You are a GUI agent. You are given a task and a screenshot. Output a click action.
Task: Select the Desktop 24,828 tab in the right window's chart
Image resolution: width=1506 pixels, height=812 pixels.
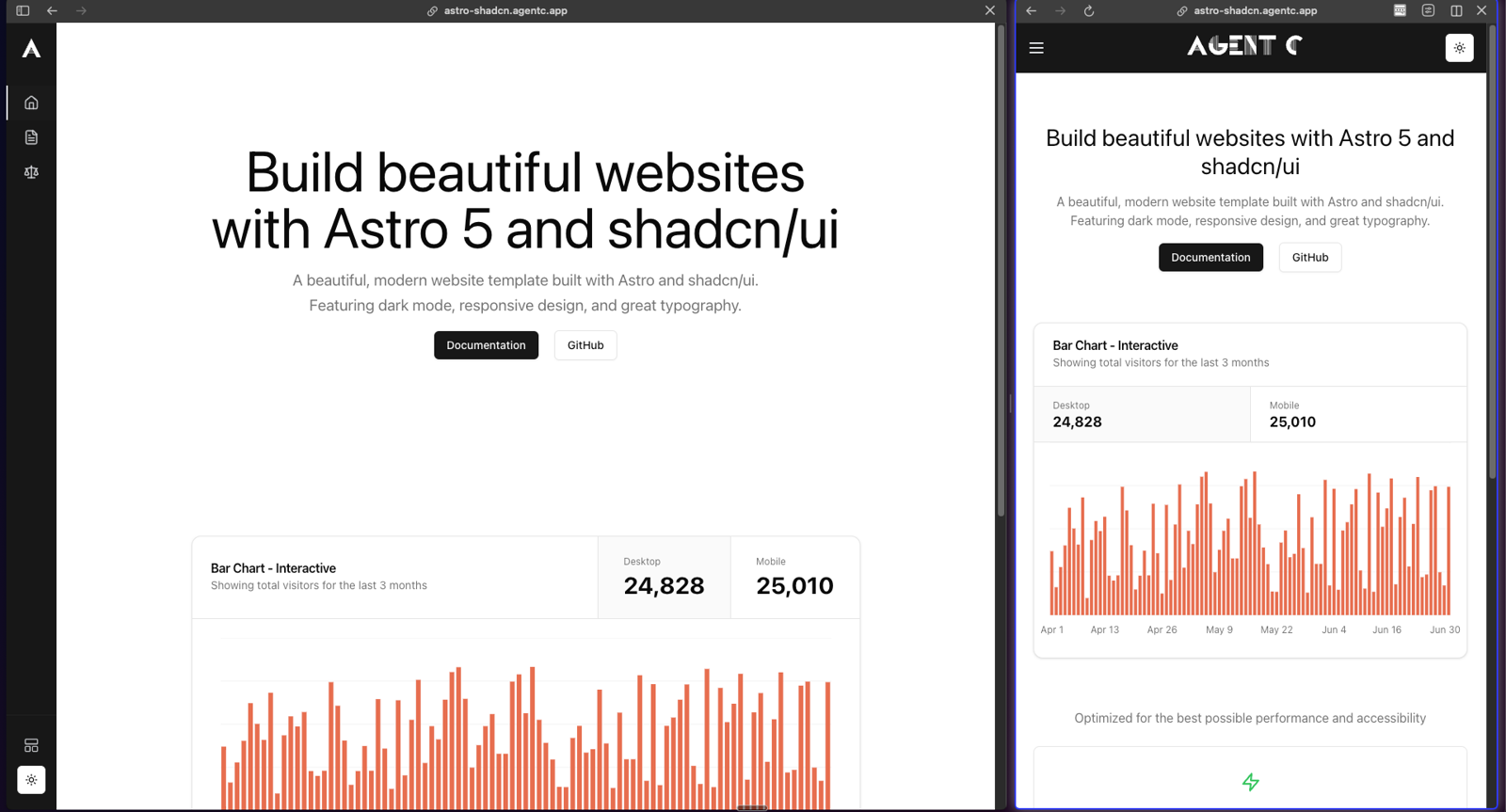tap(1142, 414)
